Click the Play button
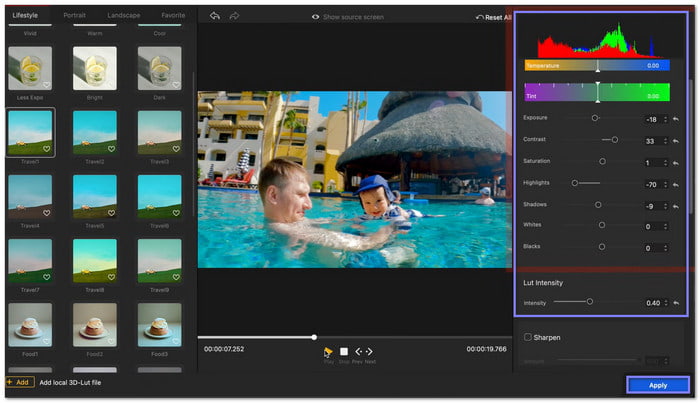 [328, 352]
